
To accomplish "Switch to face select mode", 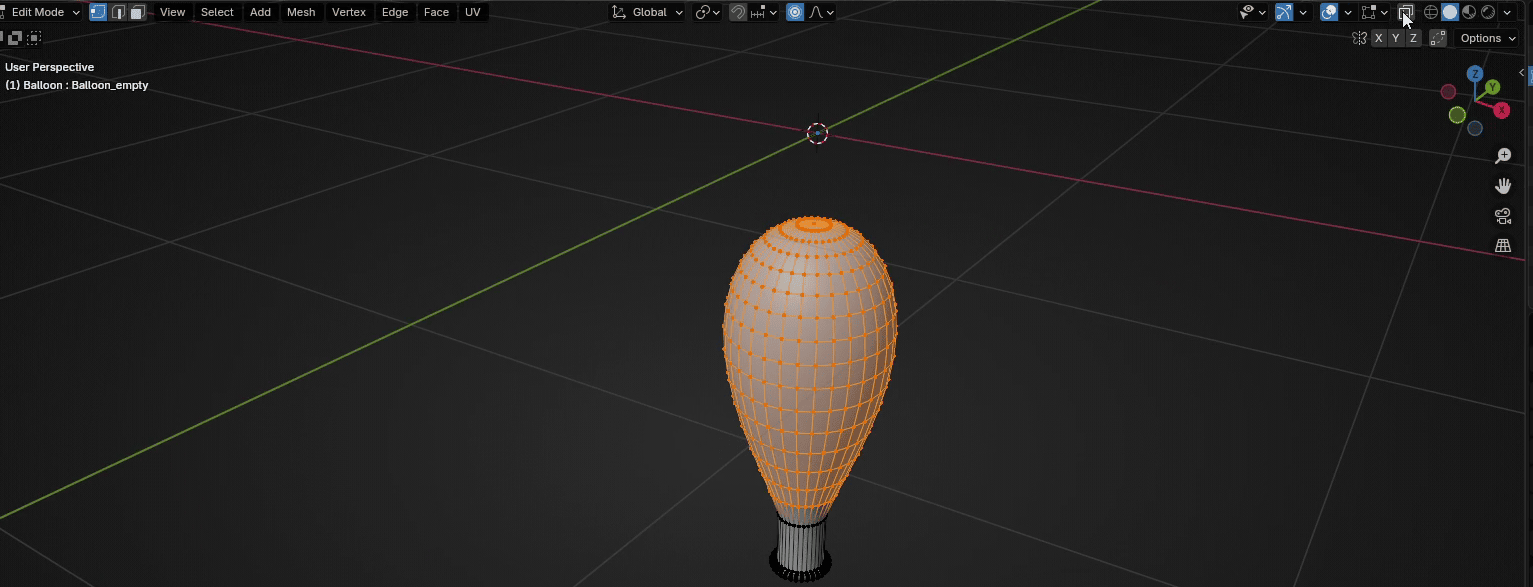I will [x=137, y=12].
